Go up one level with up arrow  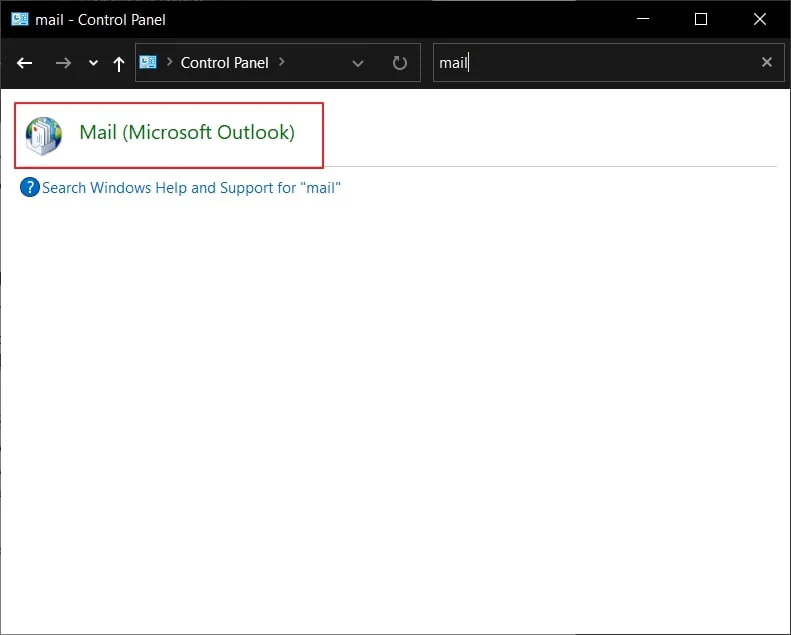pos(119,64)
